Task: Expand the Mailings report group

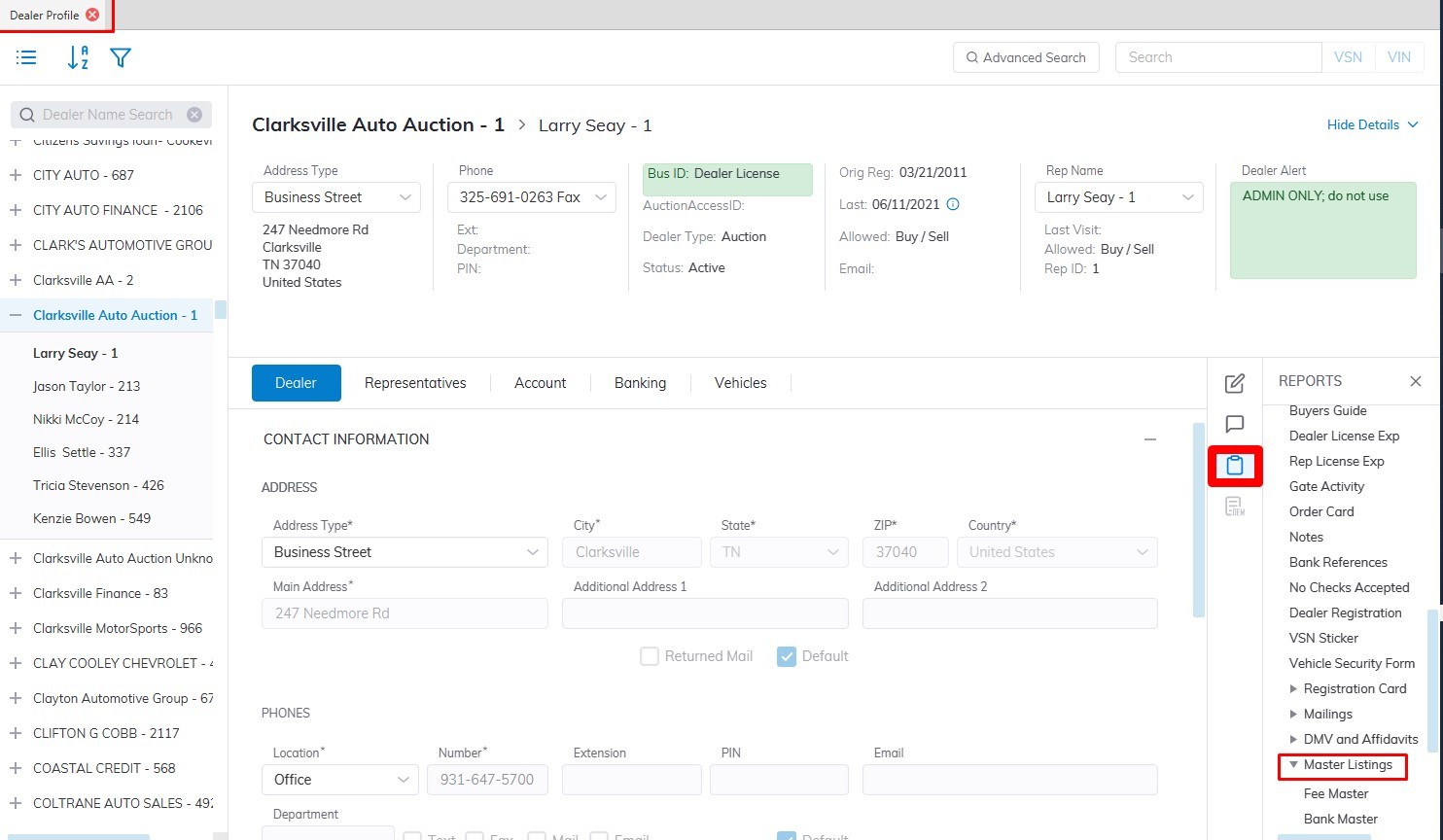Action: coord(1293,714)
